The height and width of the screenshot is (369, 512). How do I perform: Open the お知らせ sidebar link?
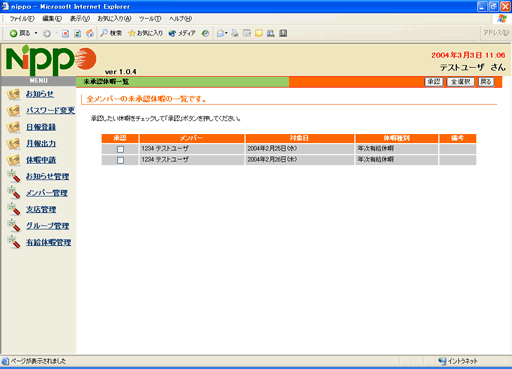(x=40, y=94)
